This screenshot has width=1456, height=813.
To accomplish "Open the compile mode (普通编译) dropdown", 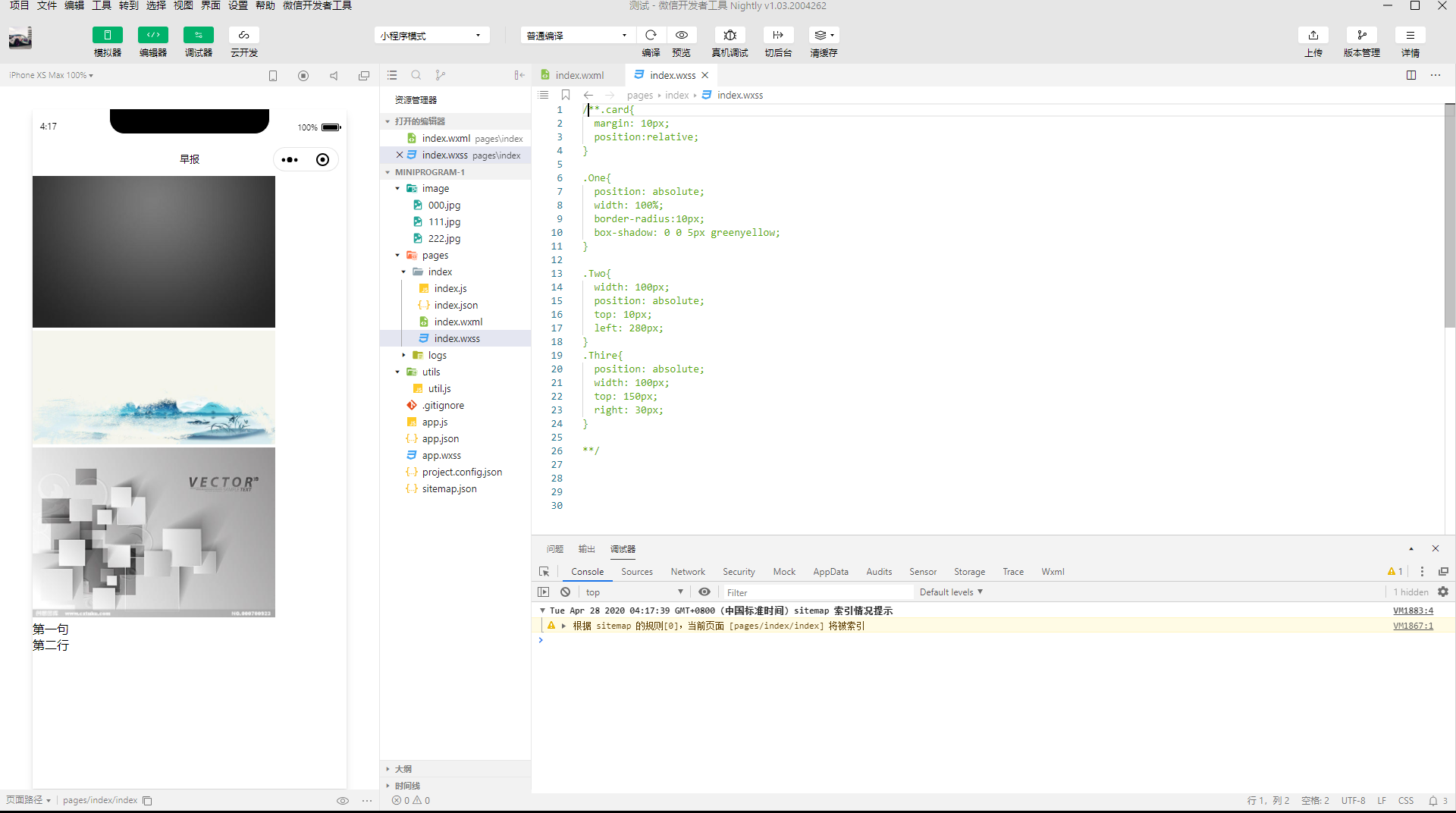I will pos(578,36).
